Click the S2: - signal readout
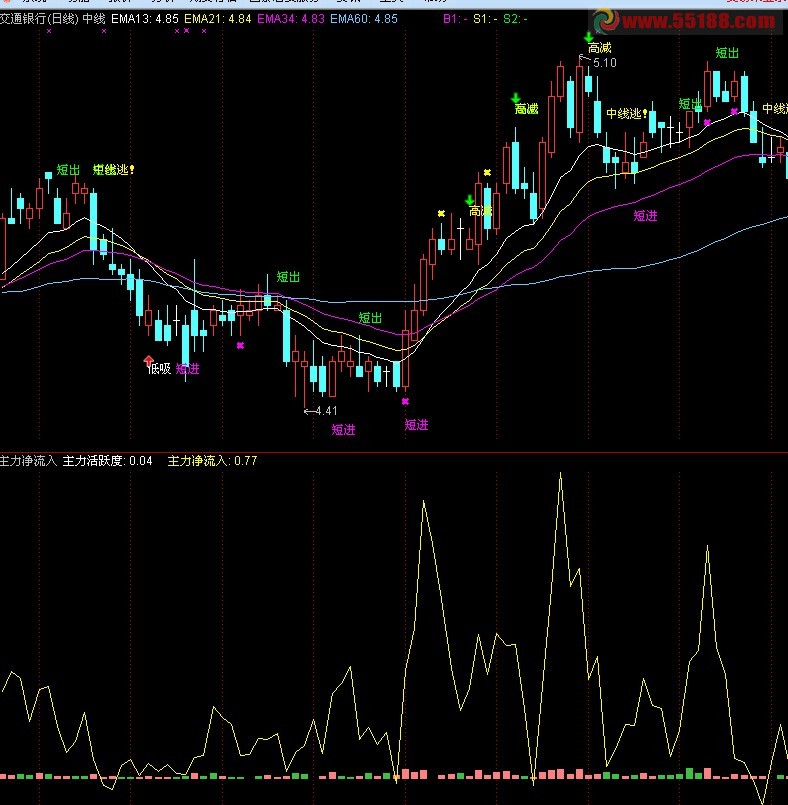Screen dimensions: 788x805 click(x=515, y=19)
